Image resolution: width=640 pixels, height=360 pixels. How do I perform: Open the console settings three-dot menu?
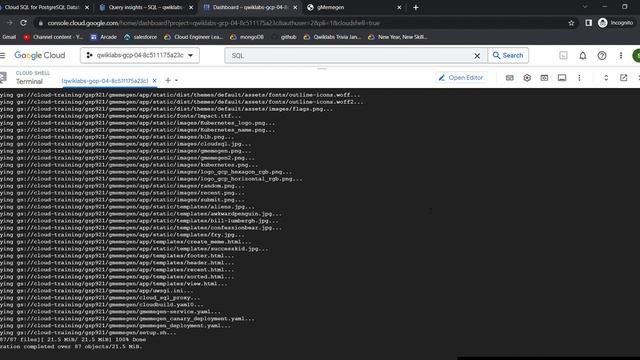click(621, 56)
